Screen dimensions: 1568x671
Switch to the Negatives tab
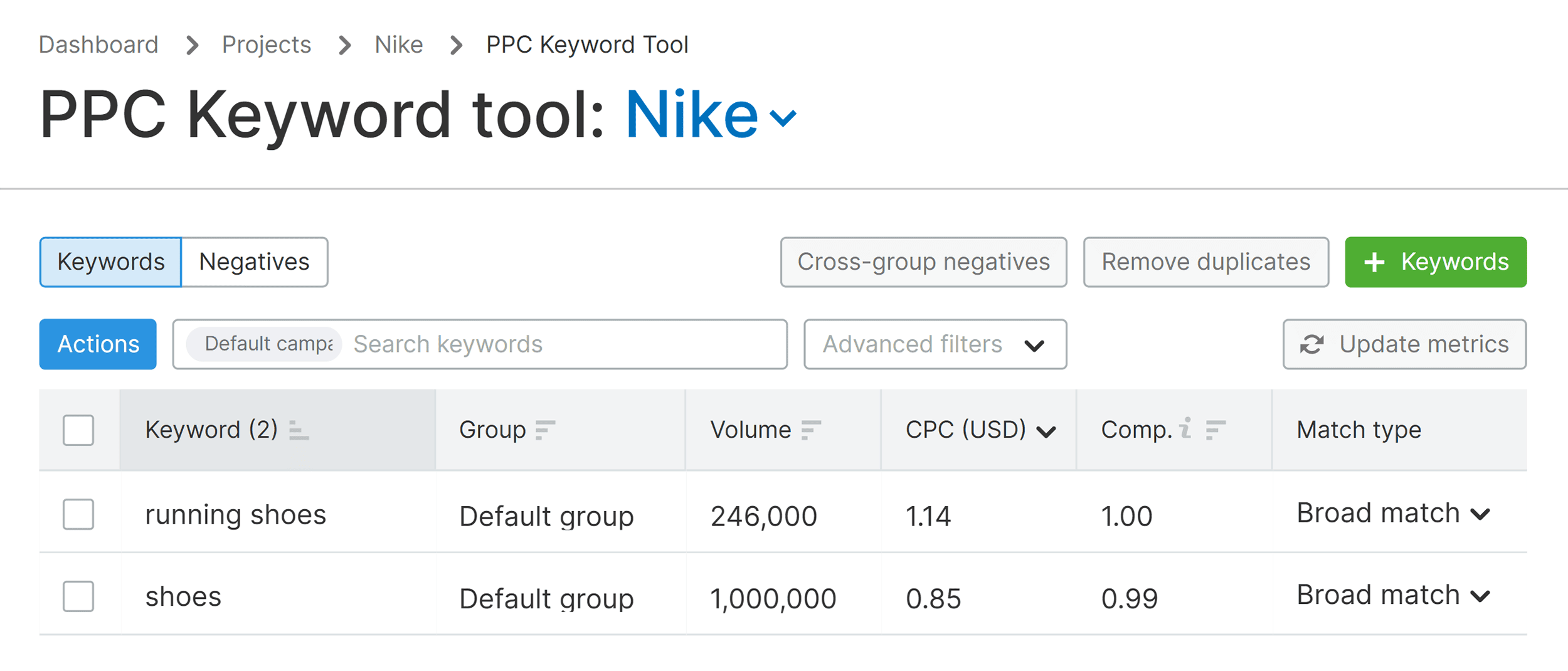coord(254,262)
